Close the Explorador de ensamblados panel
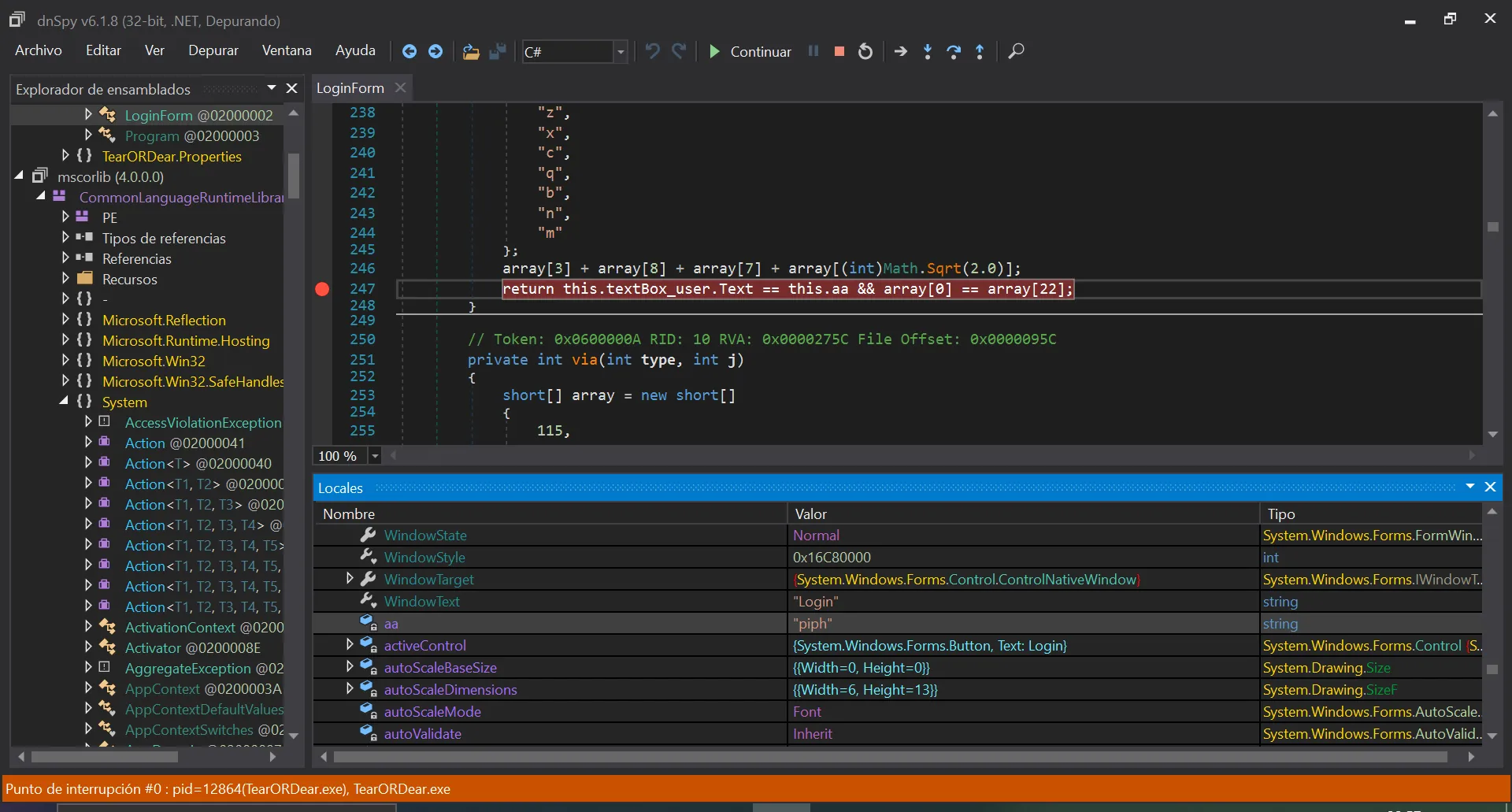The image size is (1512, 812). 291,88
